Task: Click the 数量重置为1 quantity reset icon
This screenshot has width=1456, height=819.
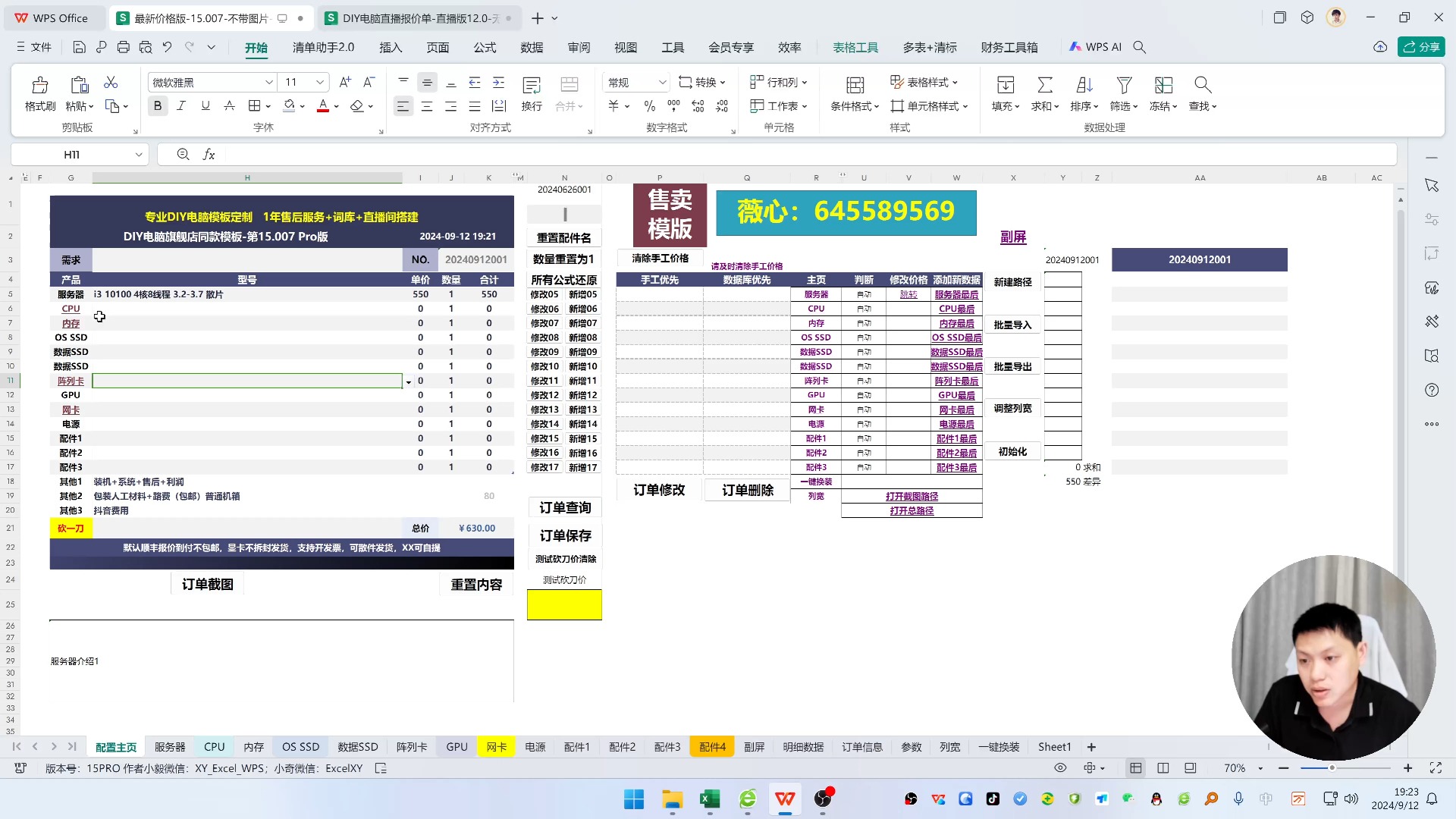Action: (x=564, y=258)
